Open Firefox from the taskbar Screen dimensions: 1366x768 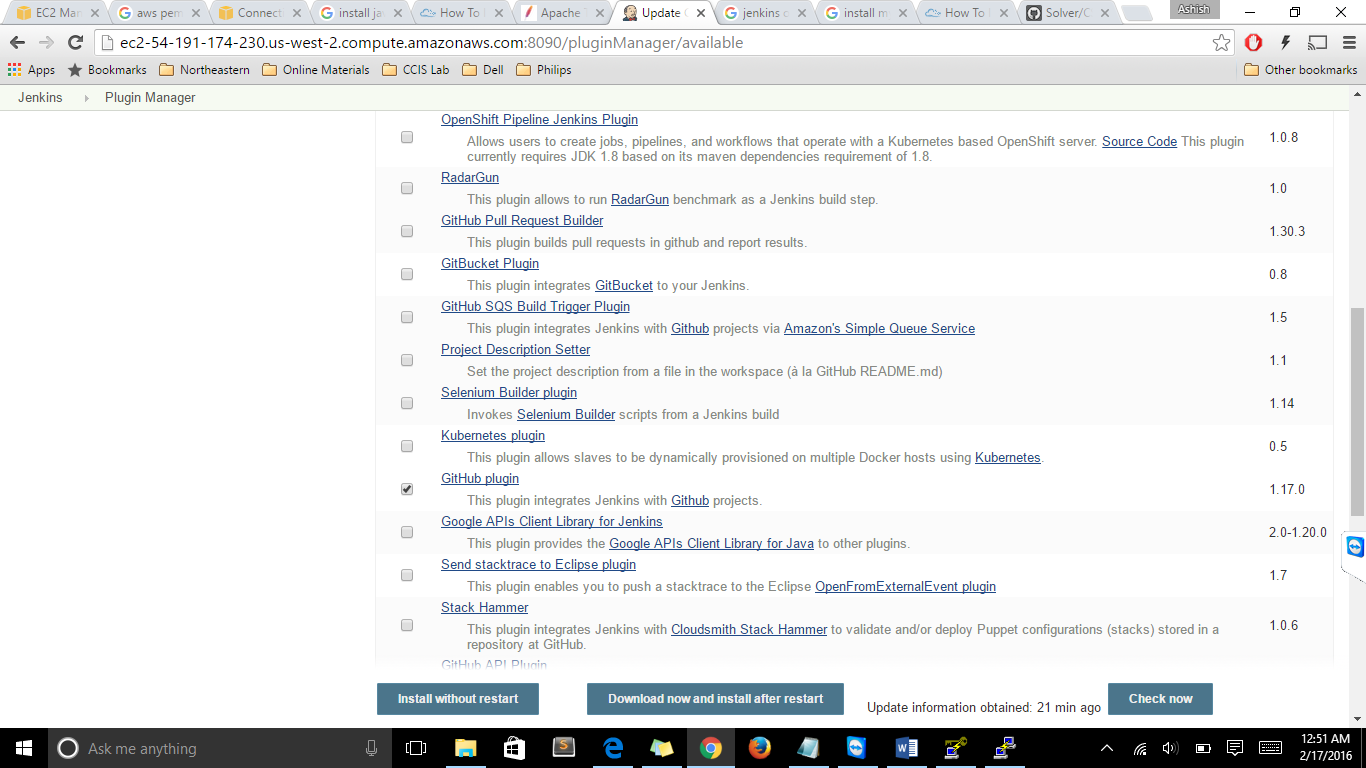click(x=759, y=748)
